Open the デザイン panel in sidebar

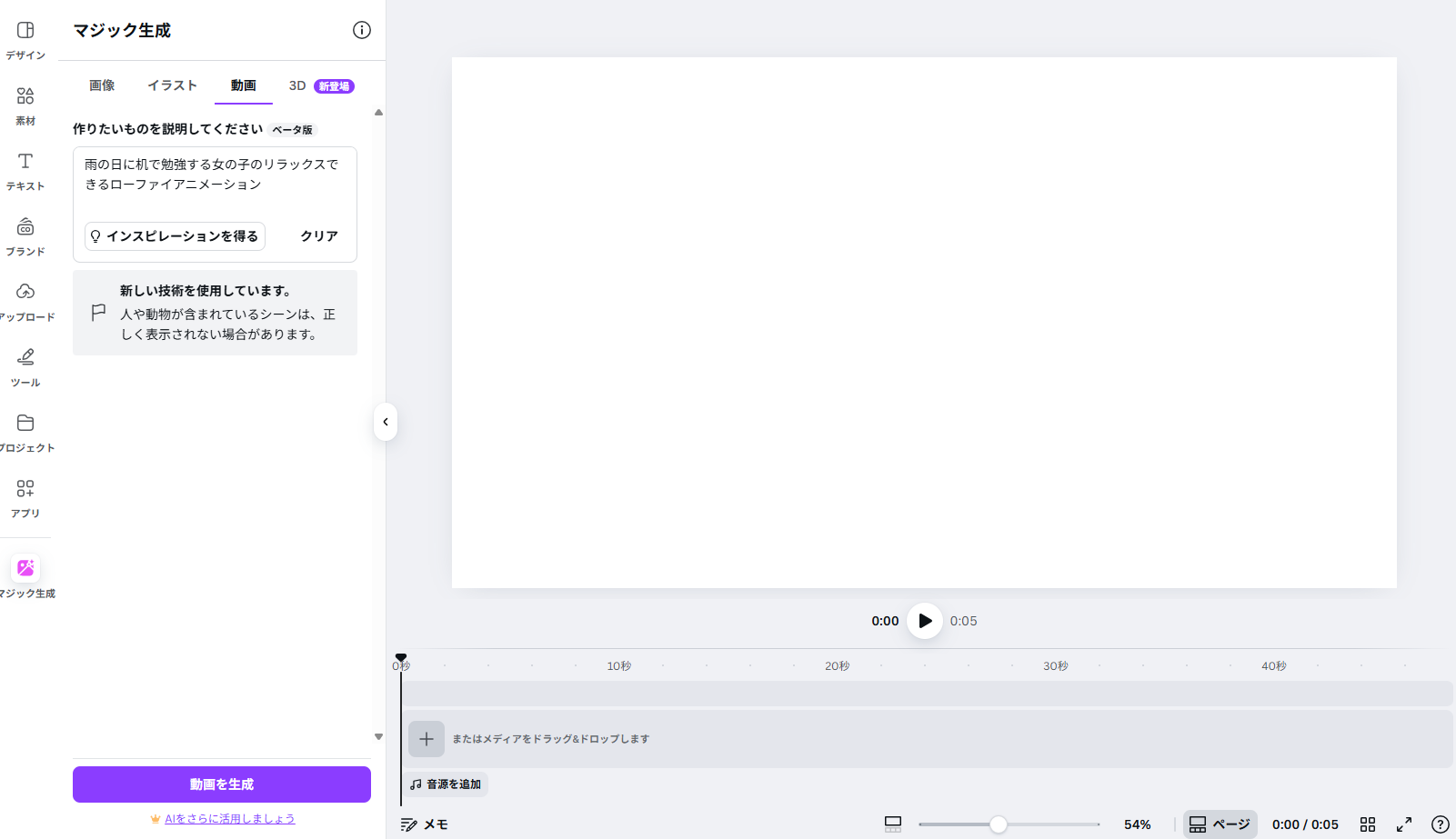click(x=25, y=40)
